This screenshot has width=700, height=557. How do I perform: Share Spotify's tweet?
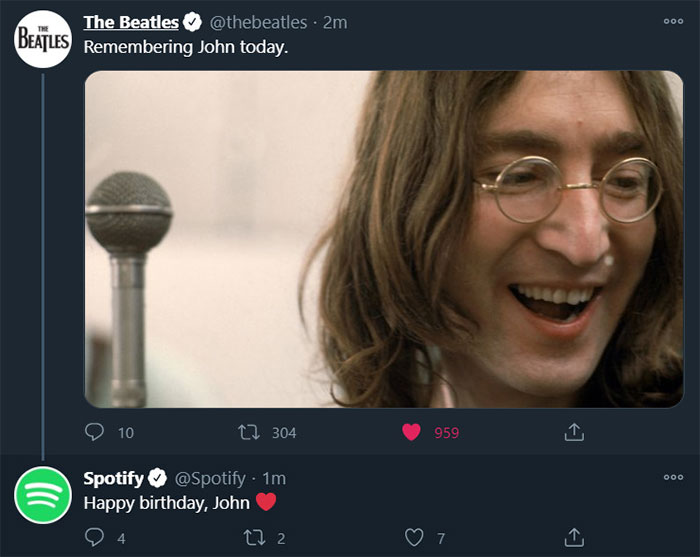(x=574, y=538)
